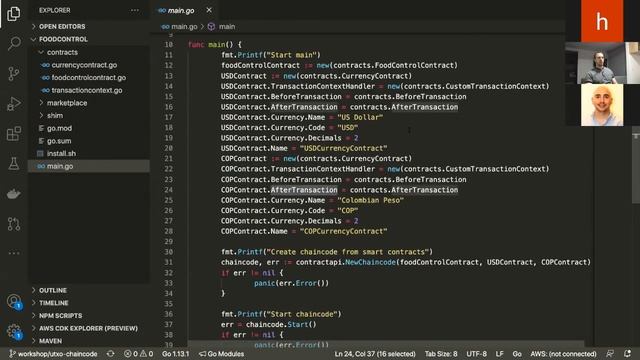Click the orange h logo tile

click(602, 21)
